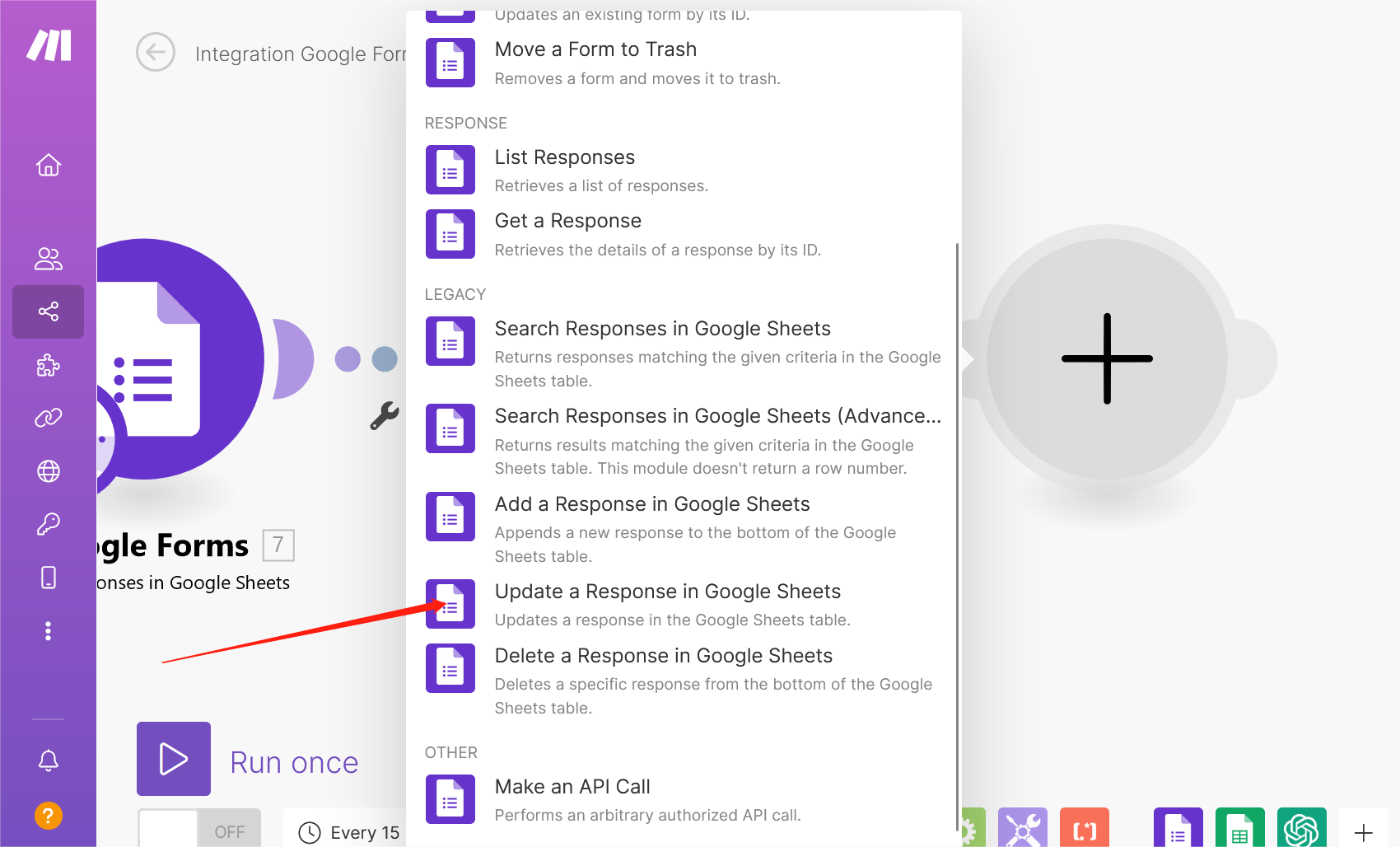Open the Keys (key) sidebar icon
The width and height of the screenshot is (1400, 847).
[x=49, y=524]
